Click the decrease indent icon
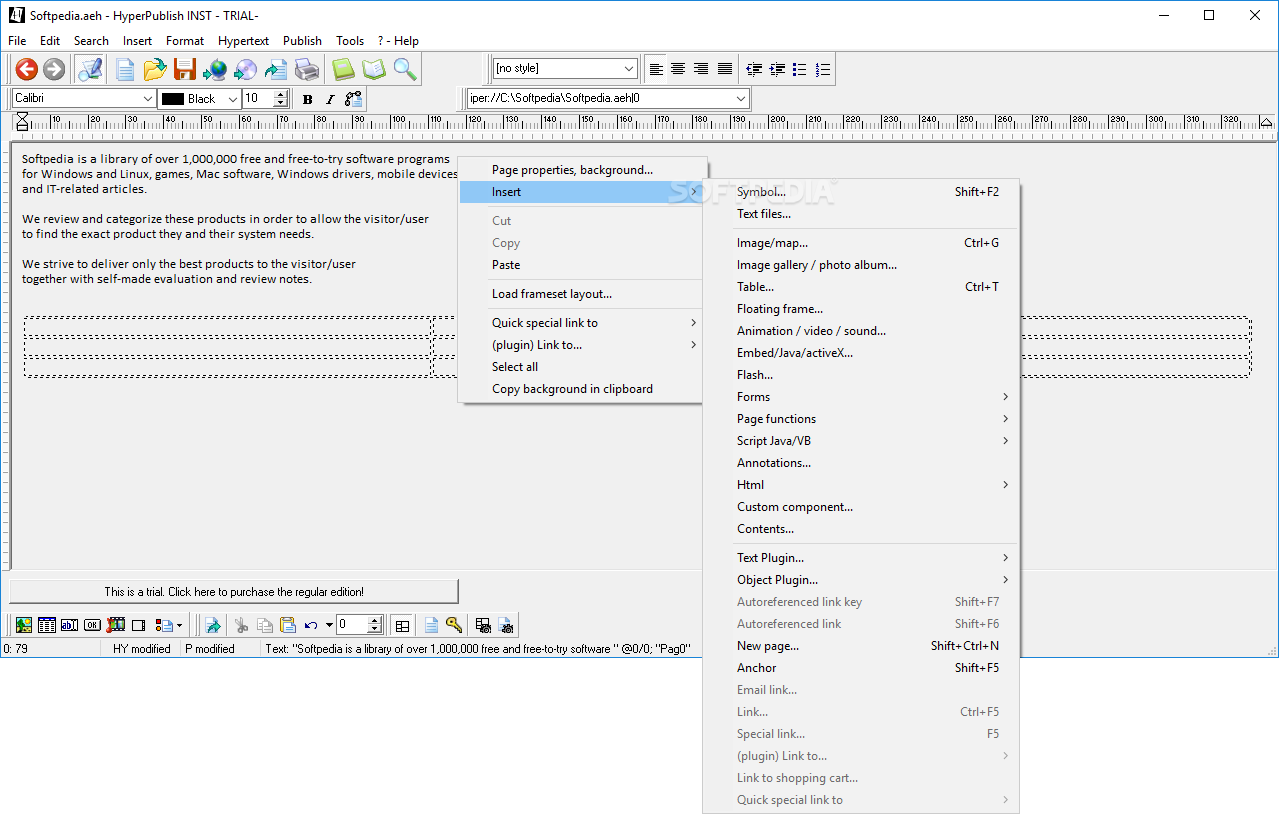This screenshot has width=1279, height=814. (x=754, y=69)
